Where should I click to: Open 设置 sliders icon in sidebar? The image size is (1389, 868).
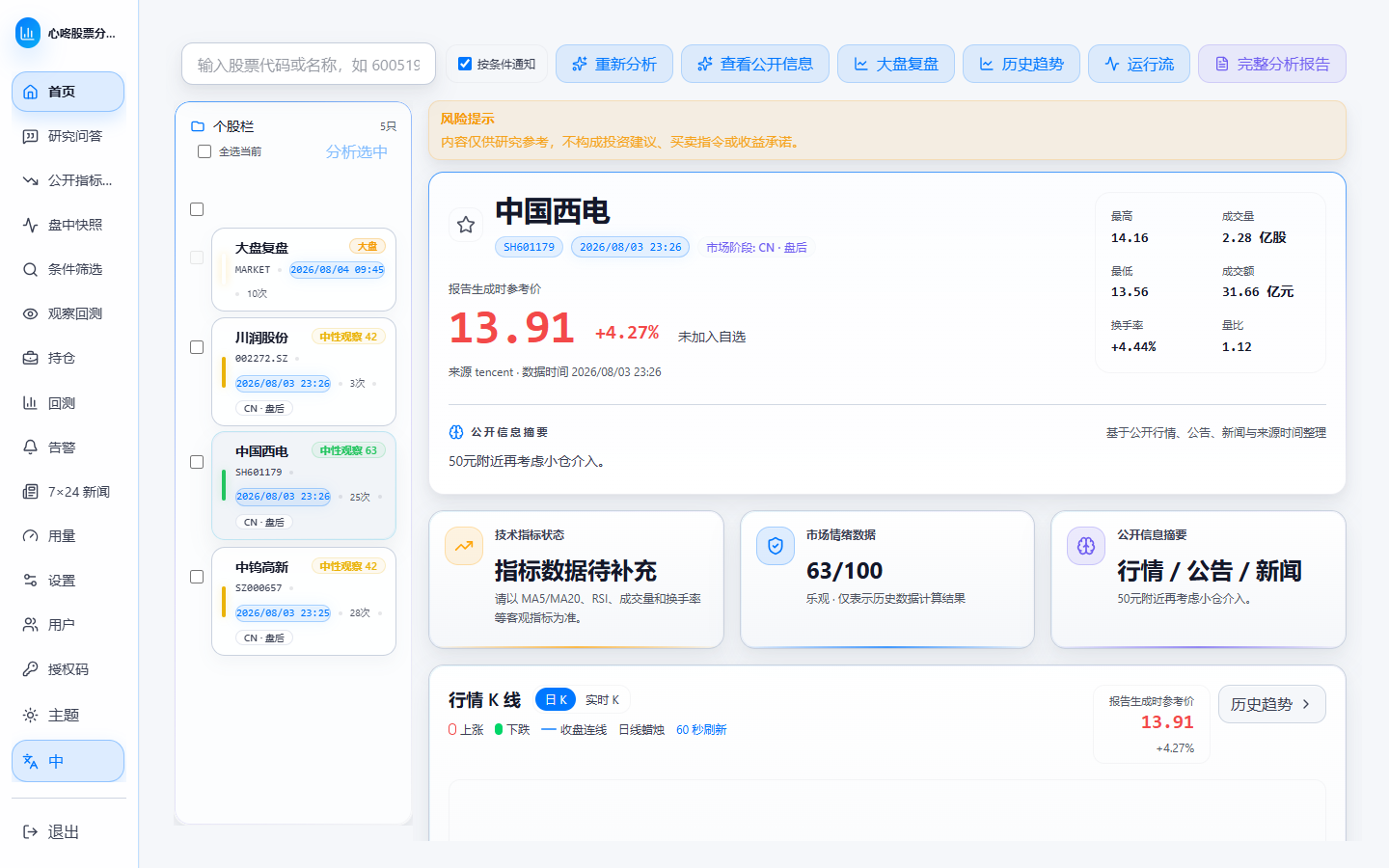coord(30,581)
